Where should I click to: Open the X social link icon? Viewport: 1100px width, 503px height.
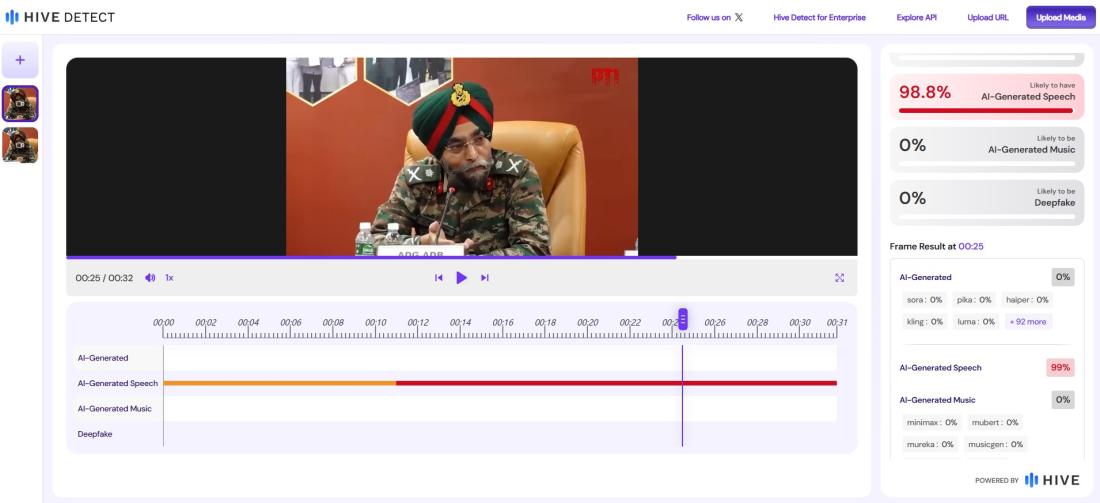[739, 18]
